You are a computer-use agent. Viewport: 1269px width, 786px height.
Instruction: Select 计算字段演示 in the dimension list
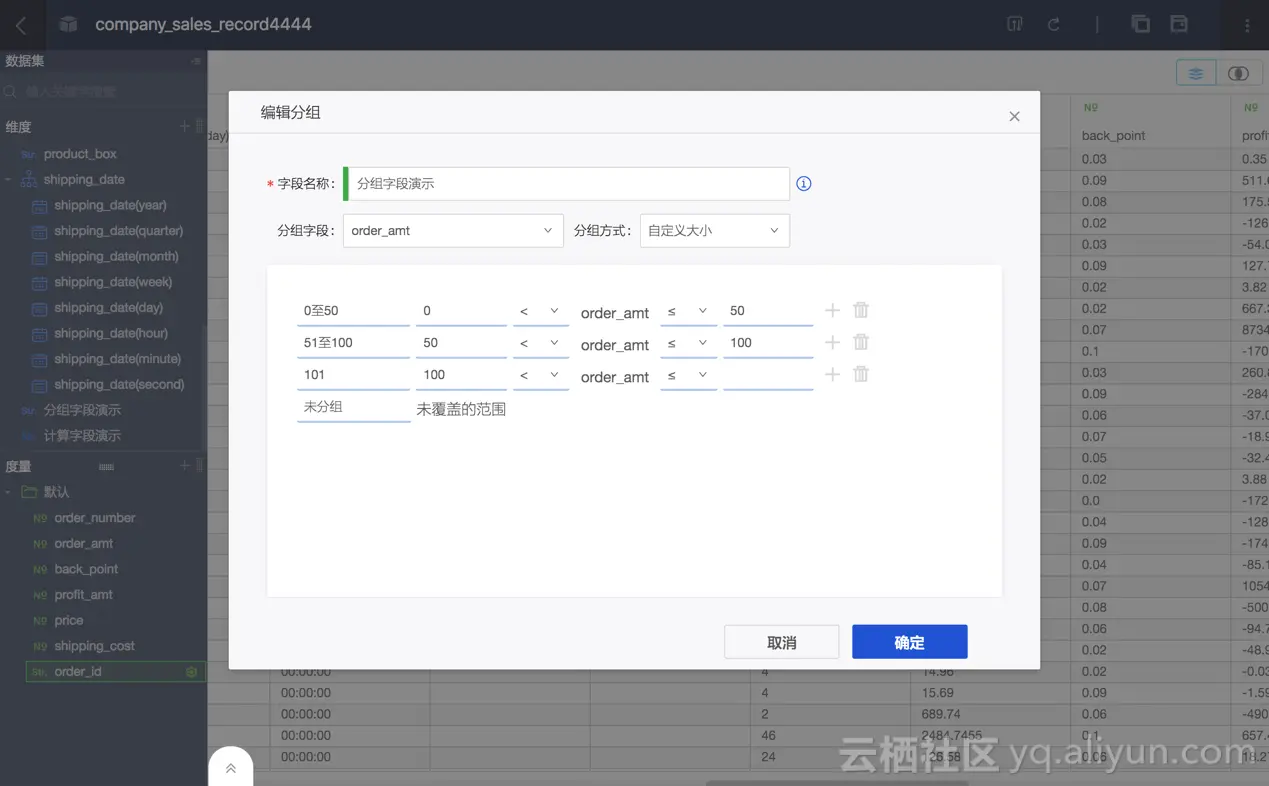click(x=82, y=436)
